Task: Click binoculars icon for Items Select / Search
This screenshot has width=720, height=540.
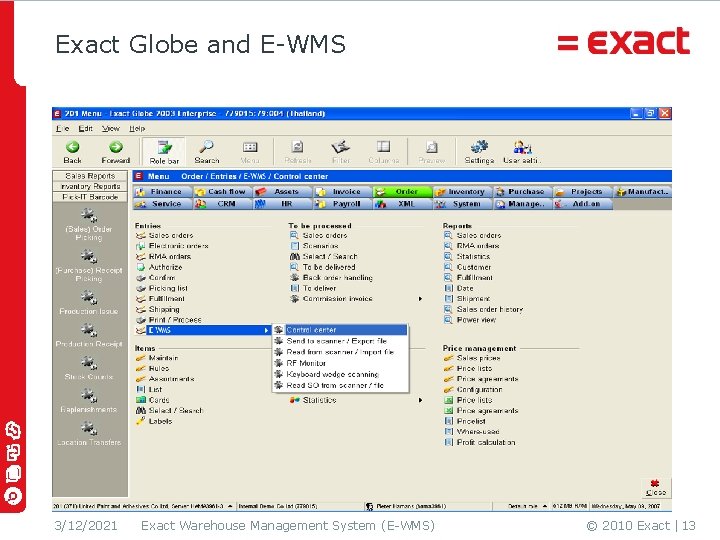Action: (141, 411)
